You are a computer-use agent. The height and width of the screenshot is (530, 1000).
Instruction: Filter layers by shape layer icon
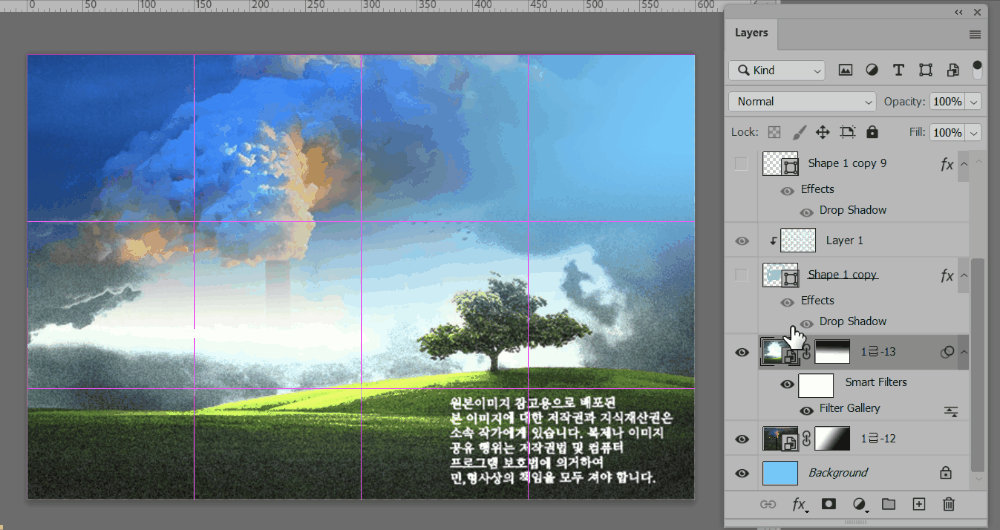click(925, 70)
